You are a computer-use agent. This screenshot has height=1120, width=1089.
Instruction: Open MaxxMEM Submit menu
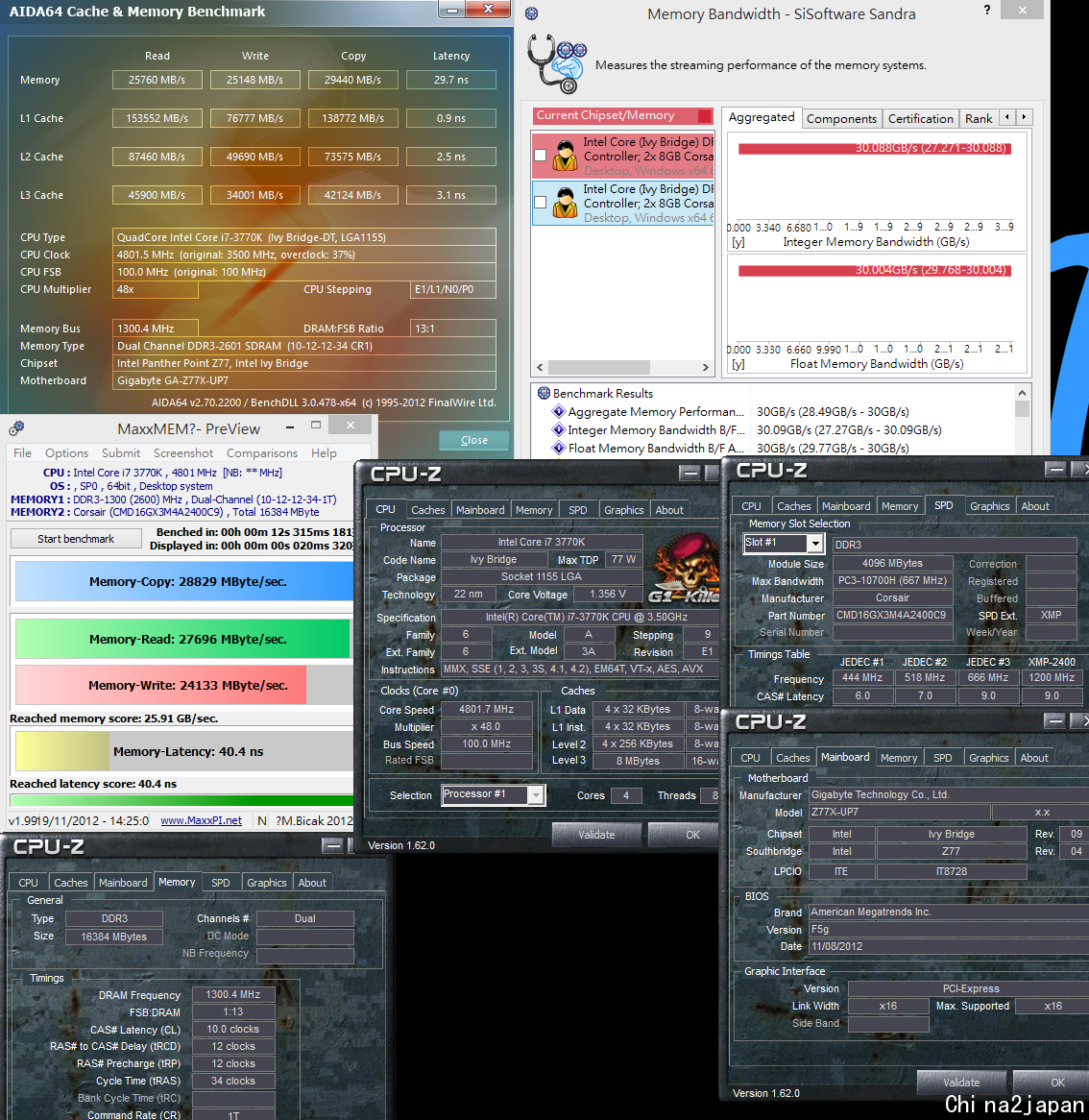121,452
